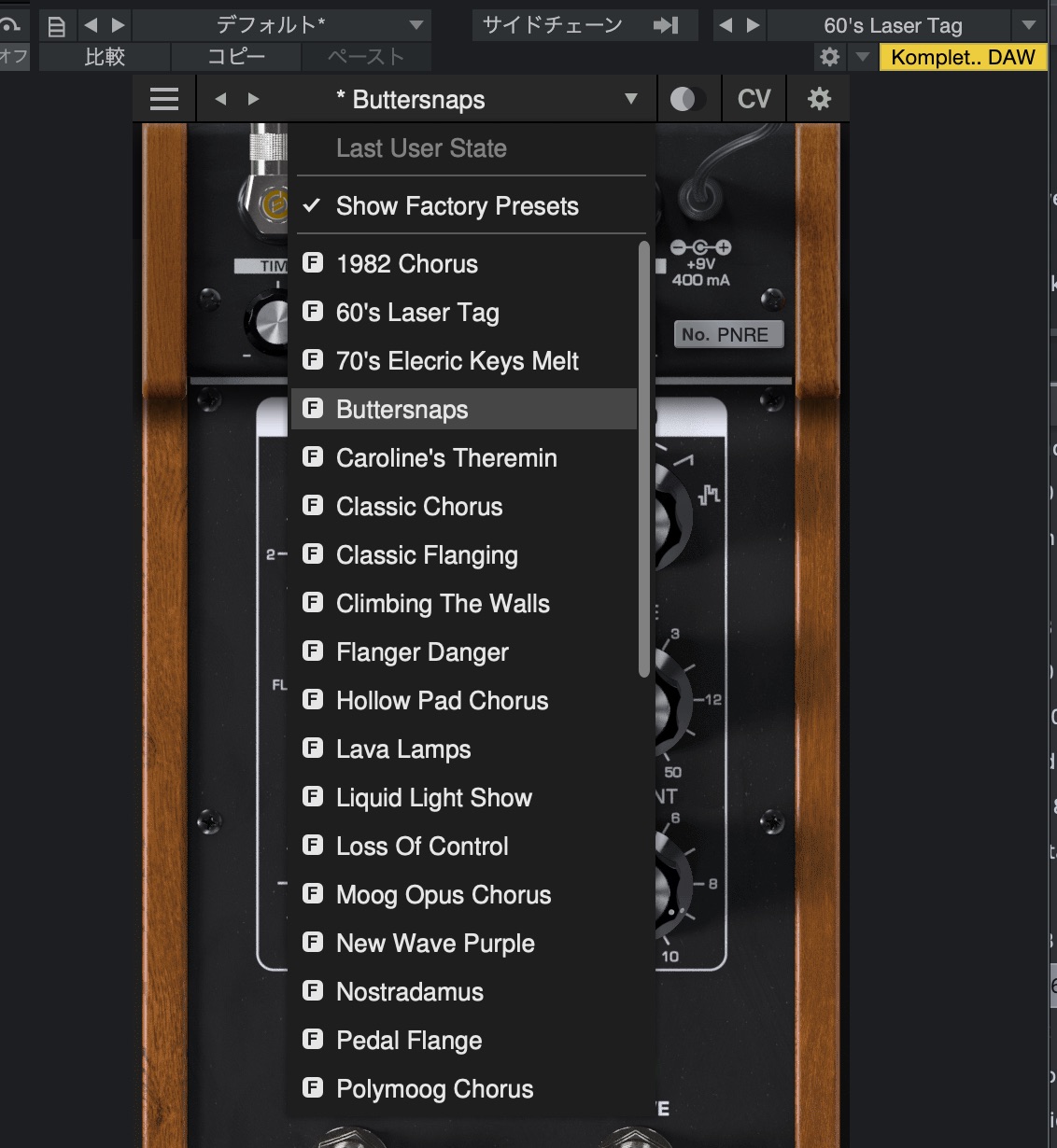Click the sidechain routing arrow icon

(666, 25)
